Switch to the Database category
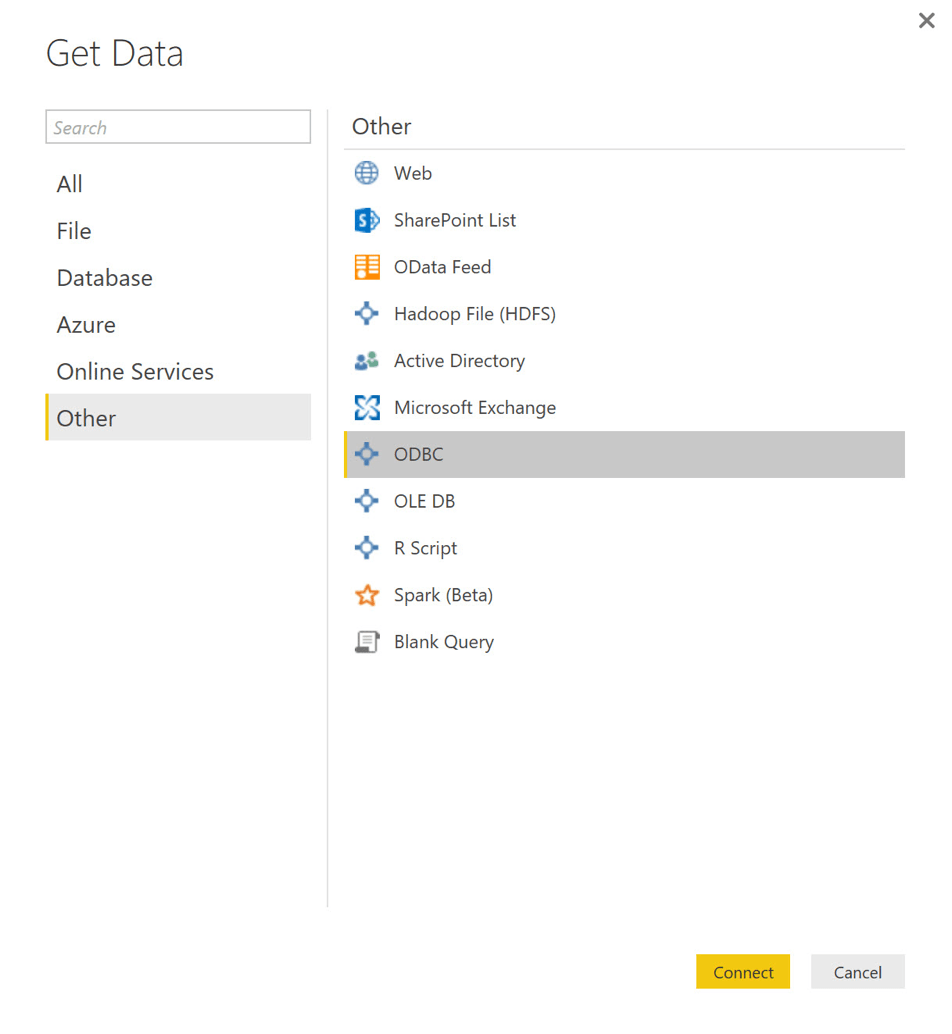This screenshot has height=1034, width=952. click(x=104, y=278)
